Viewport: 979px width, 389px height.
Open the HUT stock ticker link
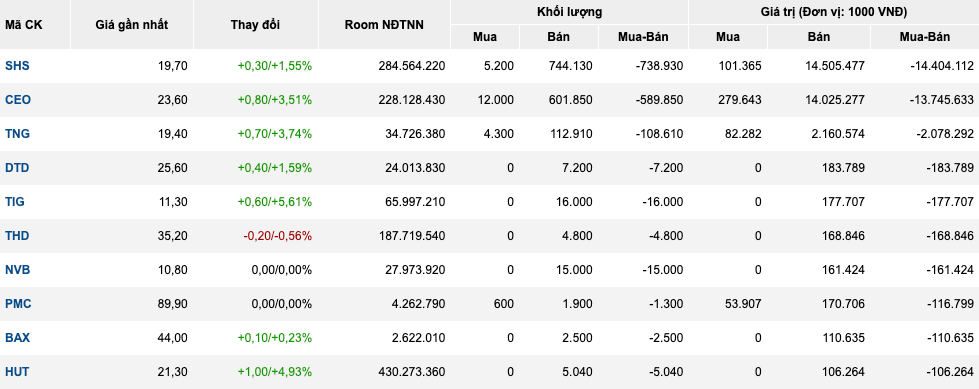click(x=17, y=372)
